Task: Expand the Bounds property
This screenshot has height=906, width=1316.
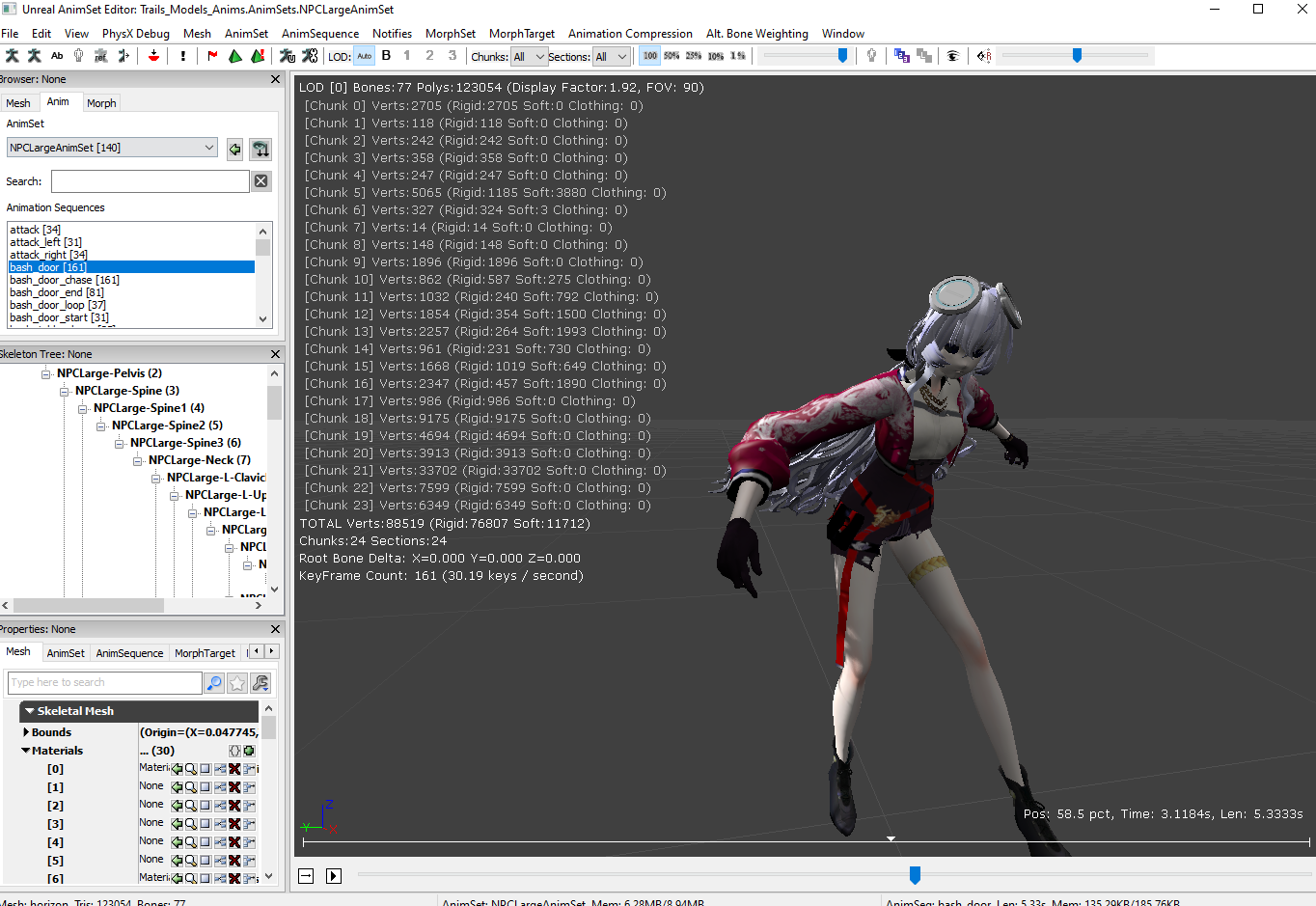Action: pos(26,732)
